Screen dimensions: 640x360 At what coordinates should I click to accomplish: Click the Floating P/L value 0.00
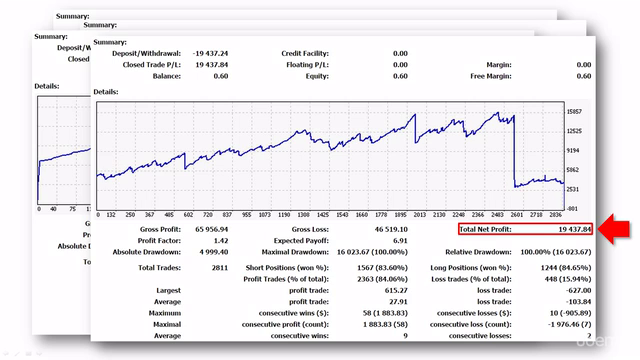coord(400,65)
